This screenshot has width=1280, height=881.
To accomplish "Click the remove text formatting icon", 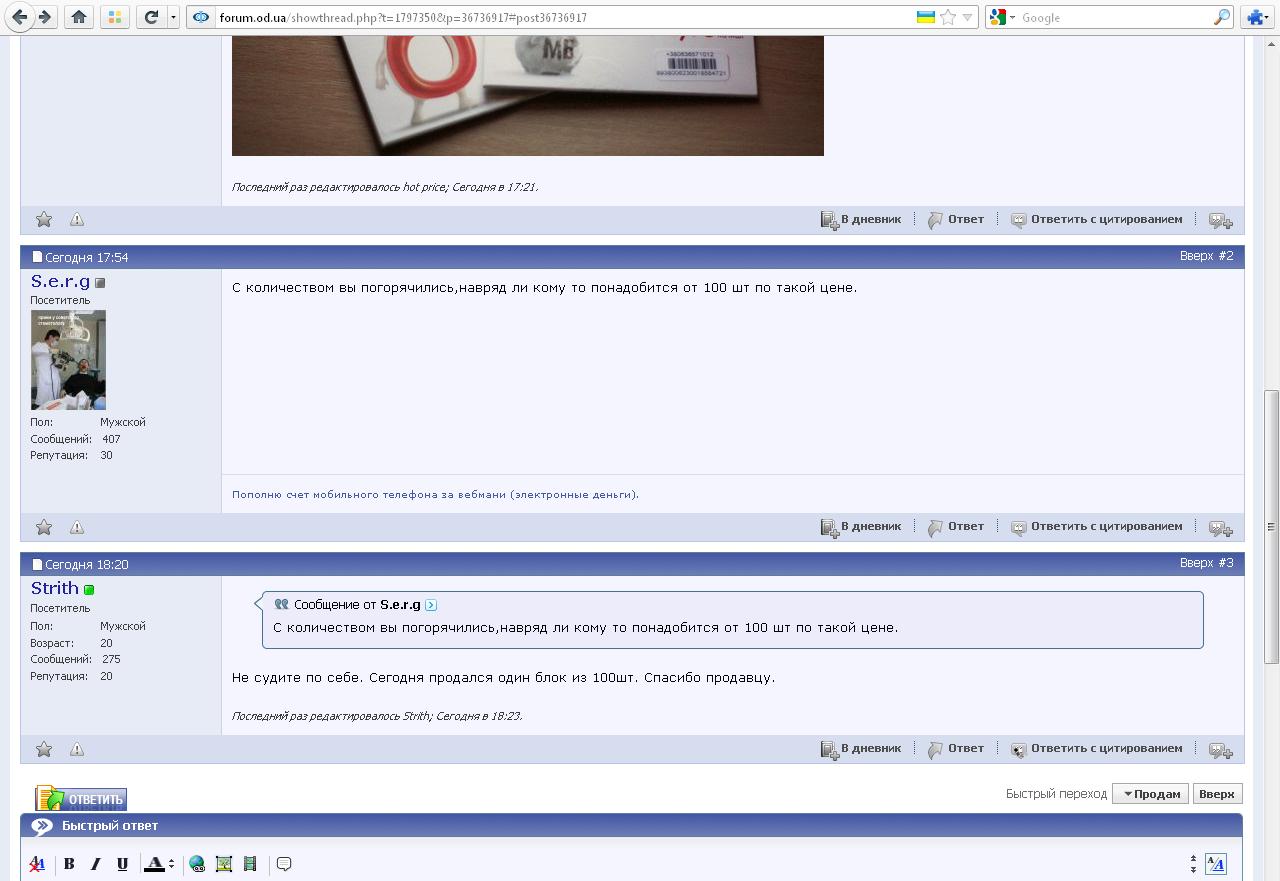I will [37, 864].
